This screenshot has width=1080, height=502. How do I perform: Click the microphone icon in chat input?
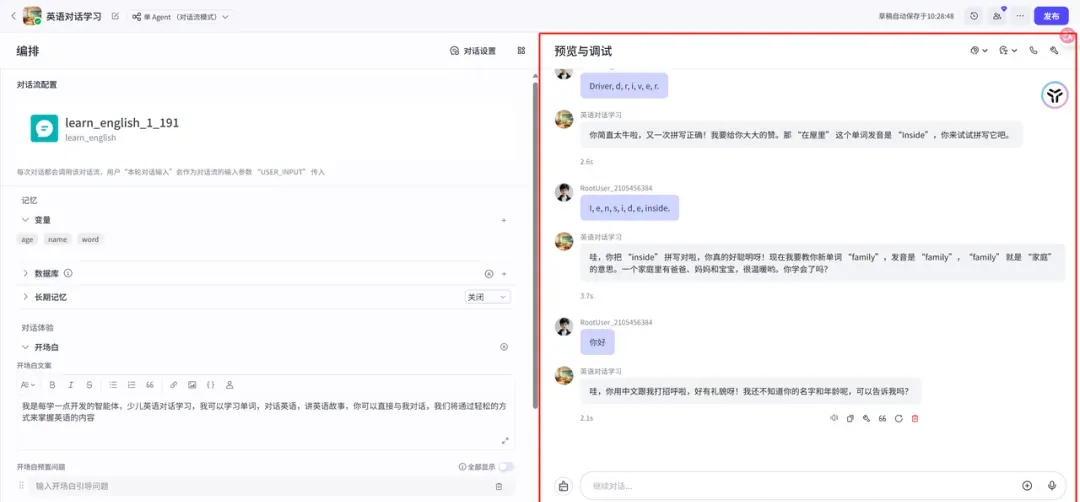pyautogui.click(x=1052, y=485)
